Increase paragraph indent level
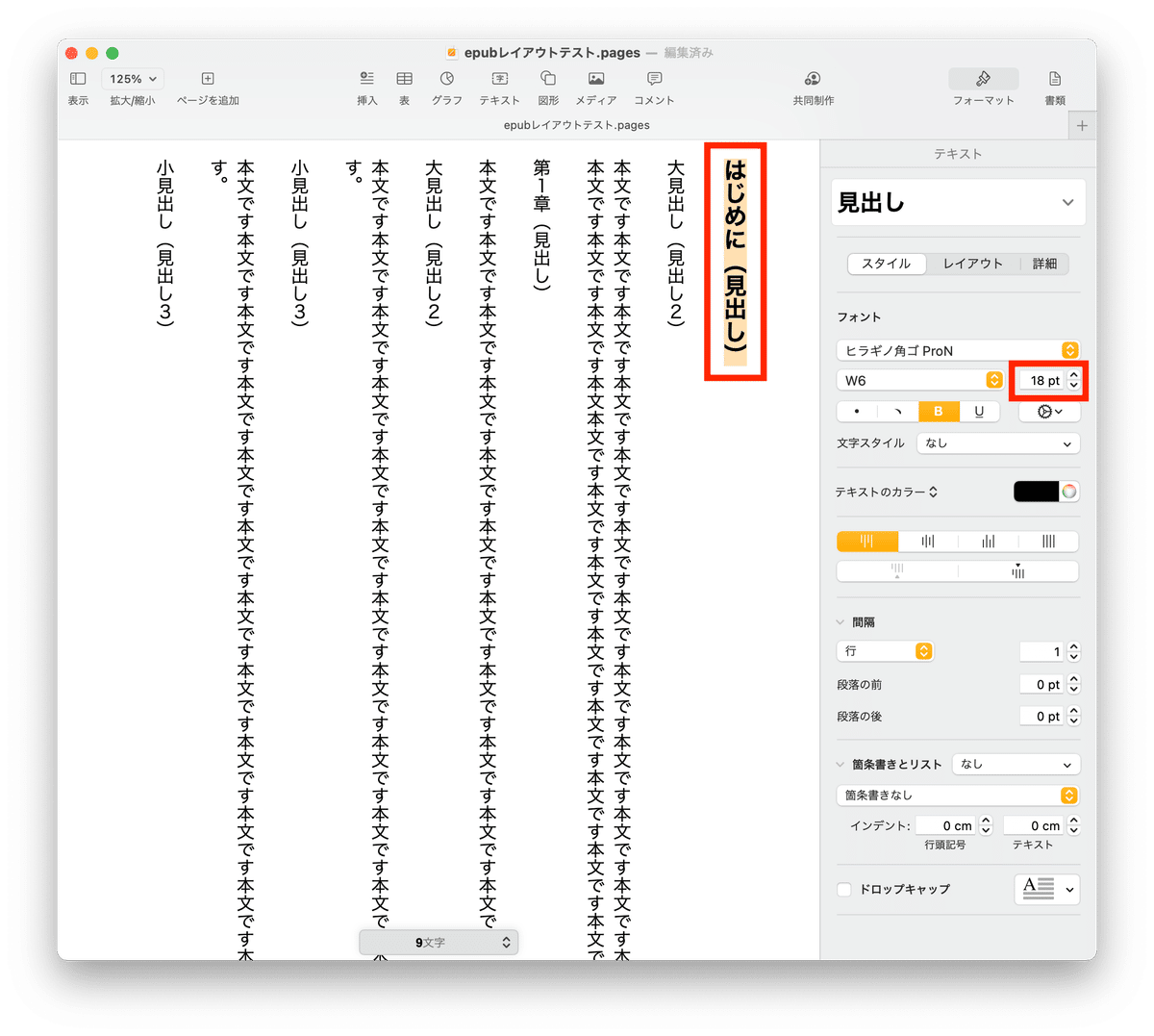Image resolution: width=1154 pixels, height=1036 pixels. pos(1018,571)
